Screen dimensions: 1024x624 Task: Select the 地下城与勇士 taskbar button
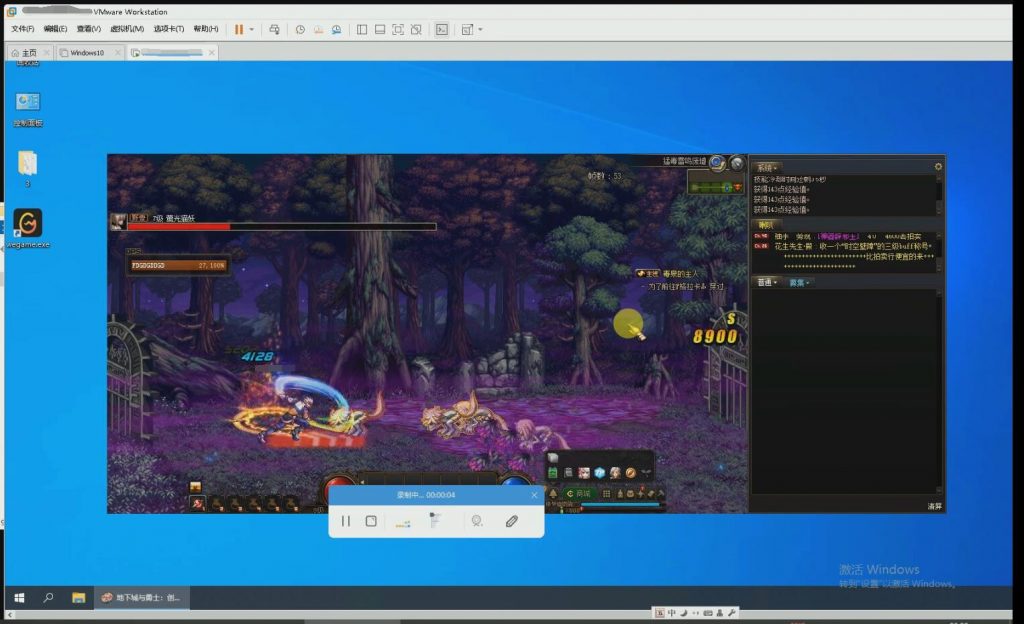[142, 597]
